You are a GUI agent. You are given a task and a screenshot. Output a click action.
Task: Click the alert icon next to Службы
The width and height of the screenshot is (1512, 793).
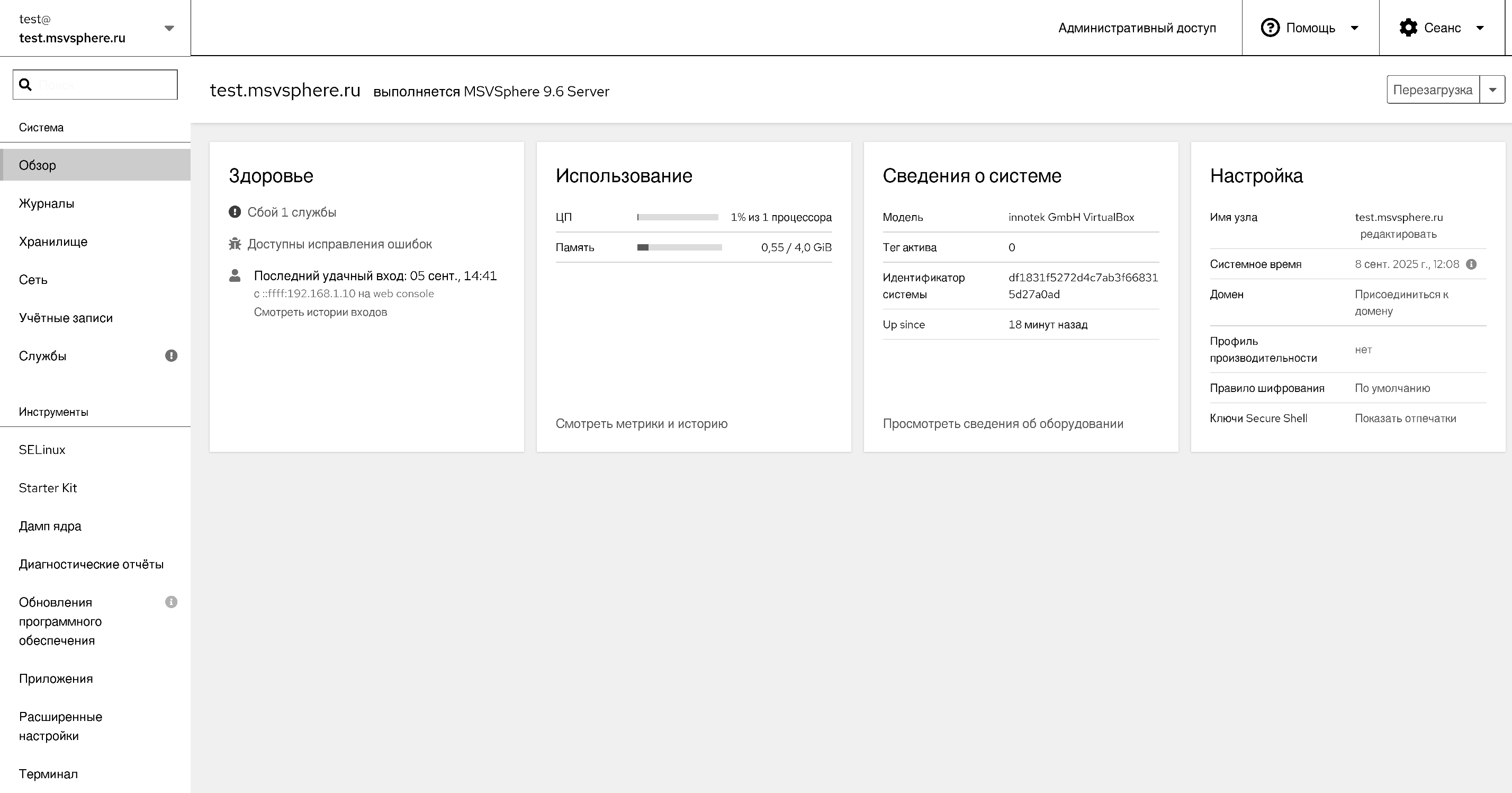(171, 356)
